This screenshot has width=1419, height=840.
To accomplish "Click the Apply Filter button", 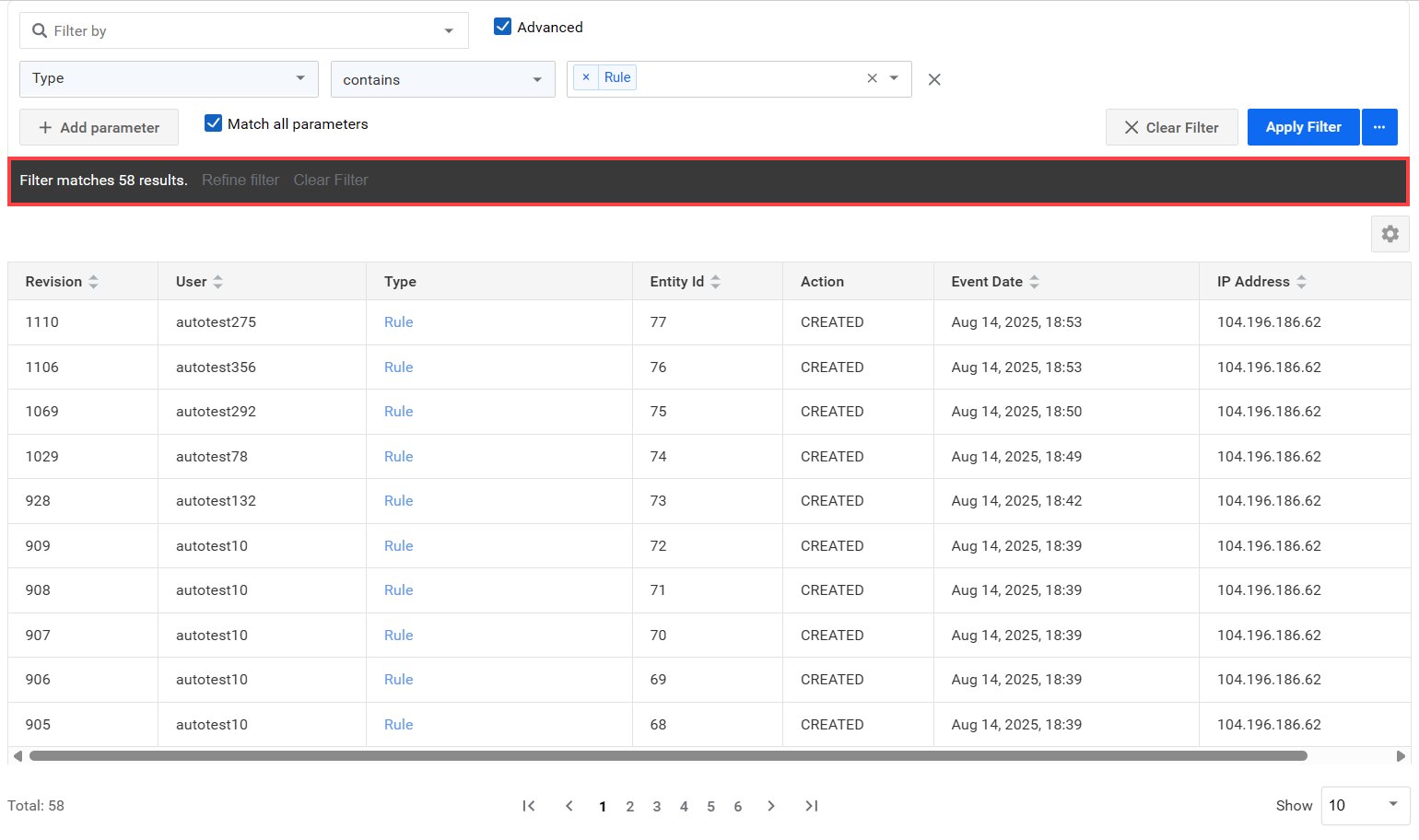I will (1303, 127).
